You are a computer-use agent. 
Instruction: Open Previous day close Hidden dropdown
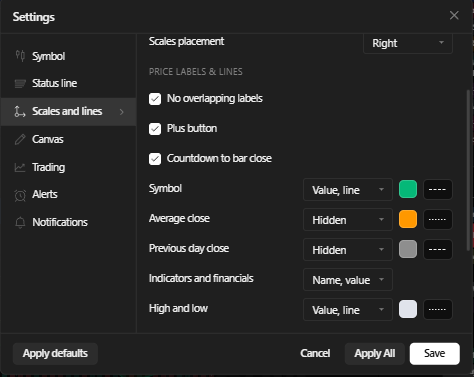point(348,250)
